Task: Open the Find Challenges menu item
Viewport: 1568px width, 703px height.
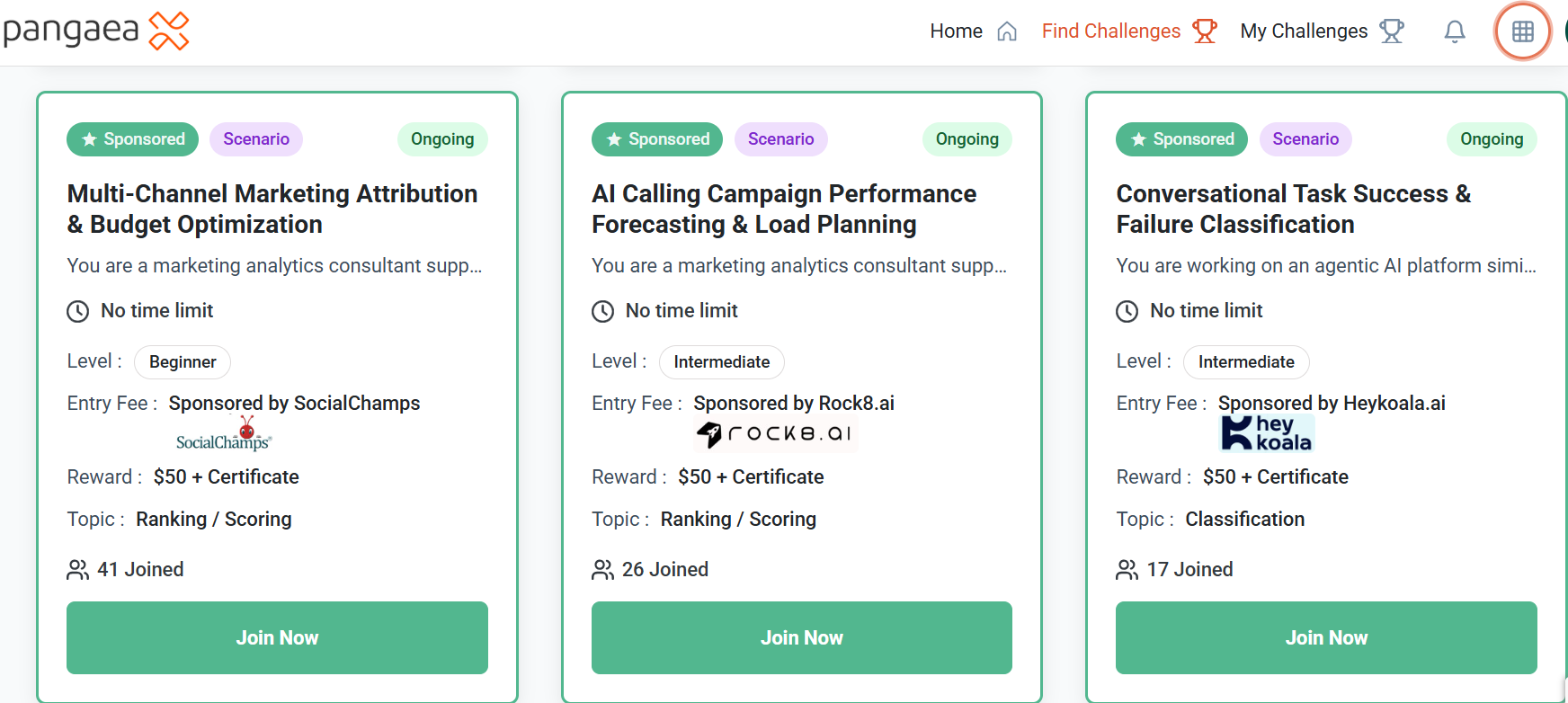Action: coord(1128,31)
